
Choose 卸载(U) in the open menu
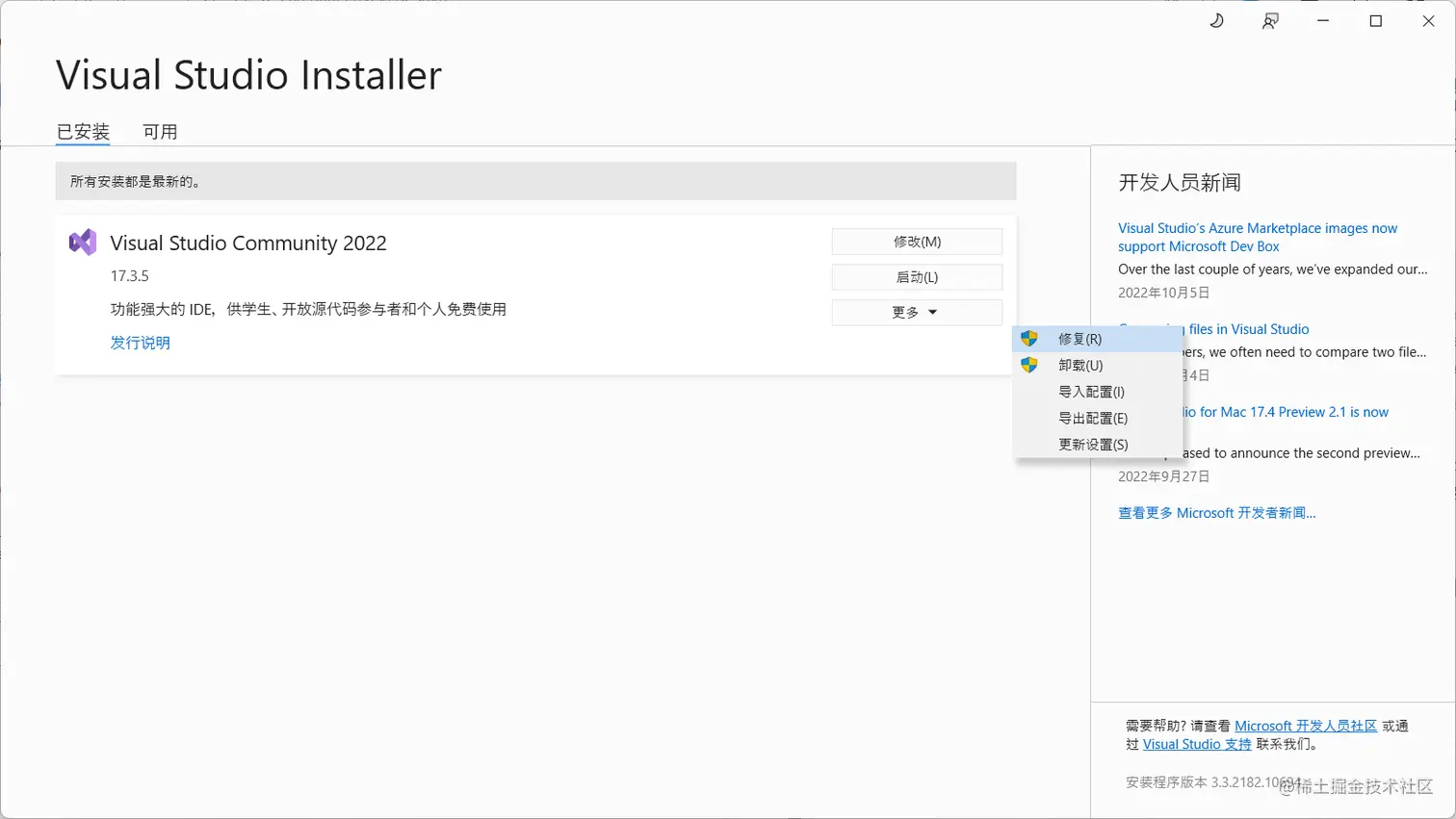coord(1080,365)
